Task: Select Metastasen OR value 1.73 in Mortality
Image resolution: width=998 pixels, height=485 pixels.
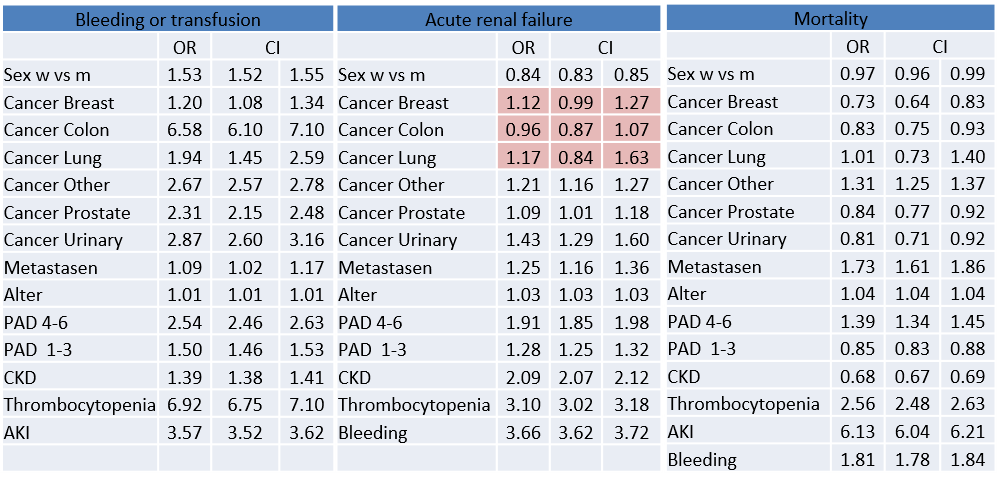Action: [x=857, y=267]
